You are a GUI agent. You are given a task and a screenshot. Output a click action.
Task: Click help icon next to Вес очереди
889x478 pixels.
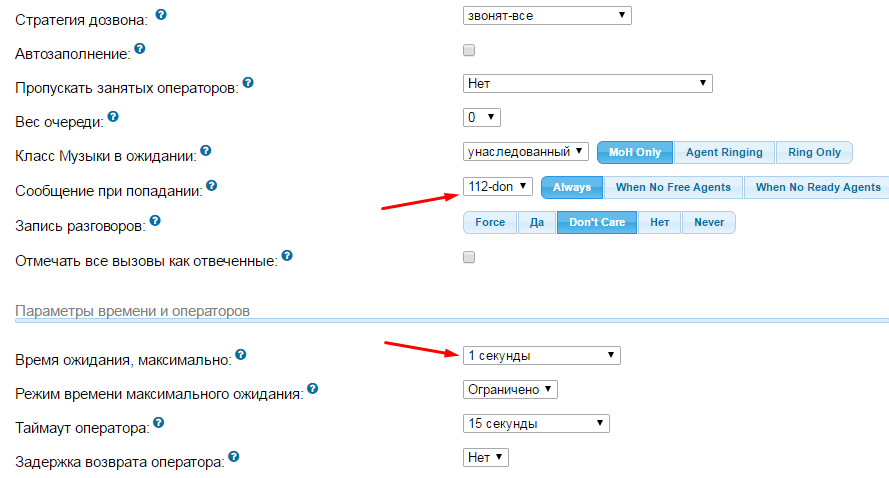coord(113,117)
